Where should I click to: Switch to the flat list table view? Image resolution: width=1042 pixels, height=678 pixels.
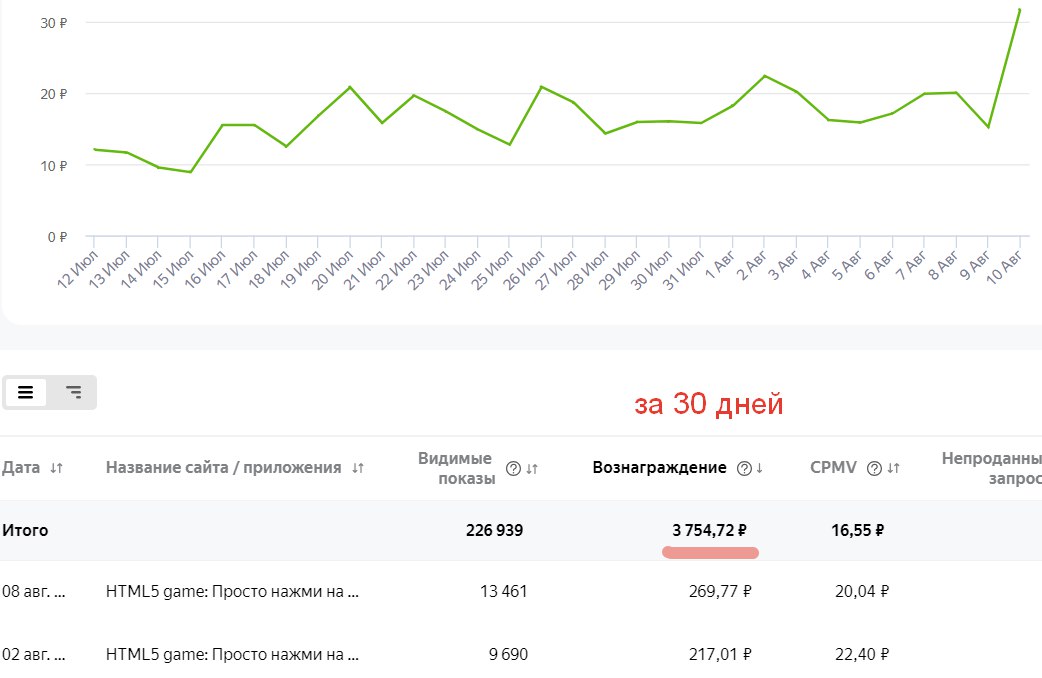click(26, 393)
